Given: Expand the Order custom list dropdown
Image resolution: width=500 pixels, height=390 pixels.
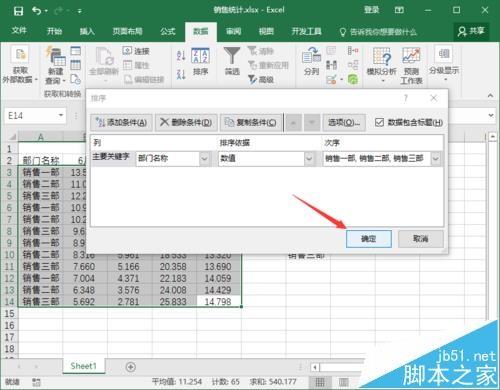Looking at the screenshot, I should coord(435,159).
